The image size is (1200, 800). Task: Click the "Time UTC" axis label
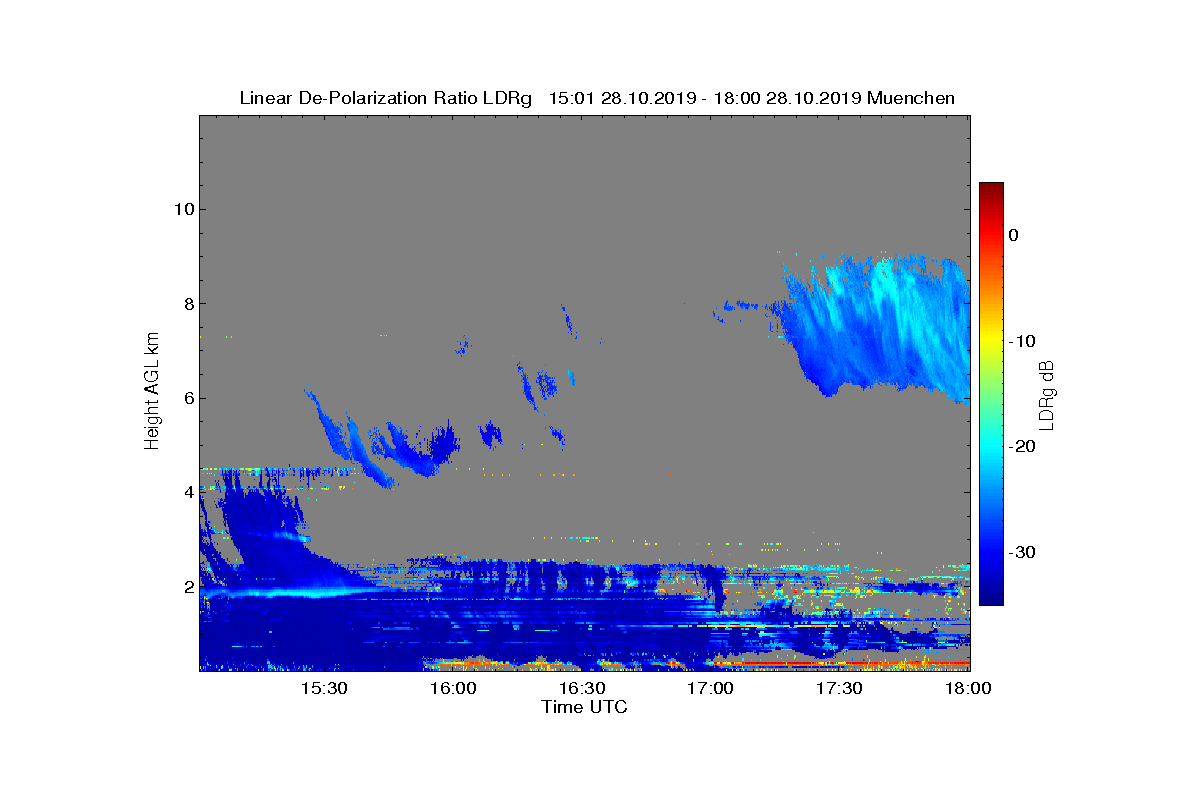coord(584,707)
